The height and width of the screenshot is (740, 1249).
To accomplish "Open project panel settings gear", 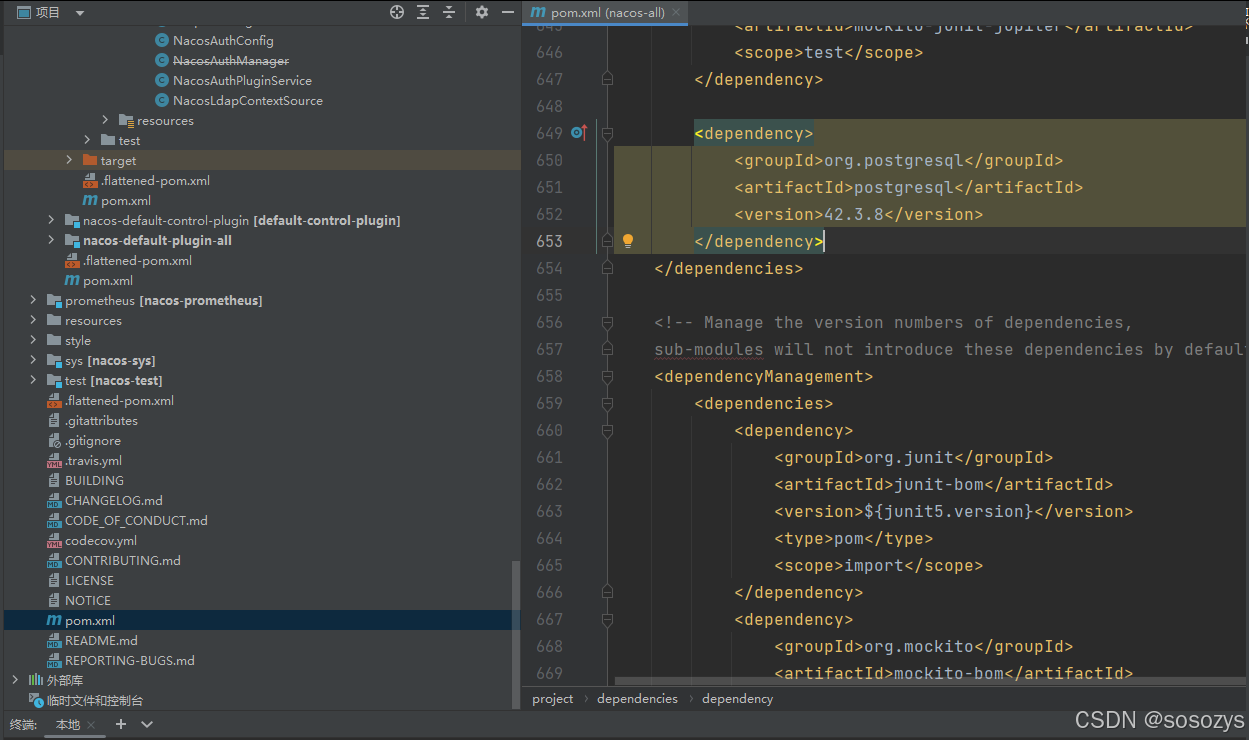I will coord(482,12).
